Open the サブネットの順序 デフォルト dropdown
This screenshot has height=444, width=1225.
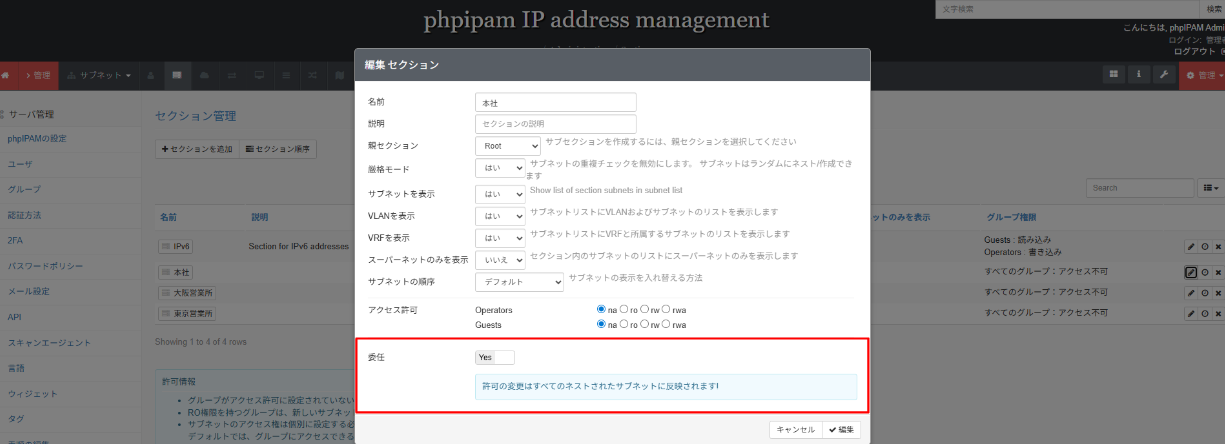click(520, 282)
